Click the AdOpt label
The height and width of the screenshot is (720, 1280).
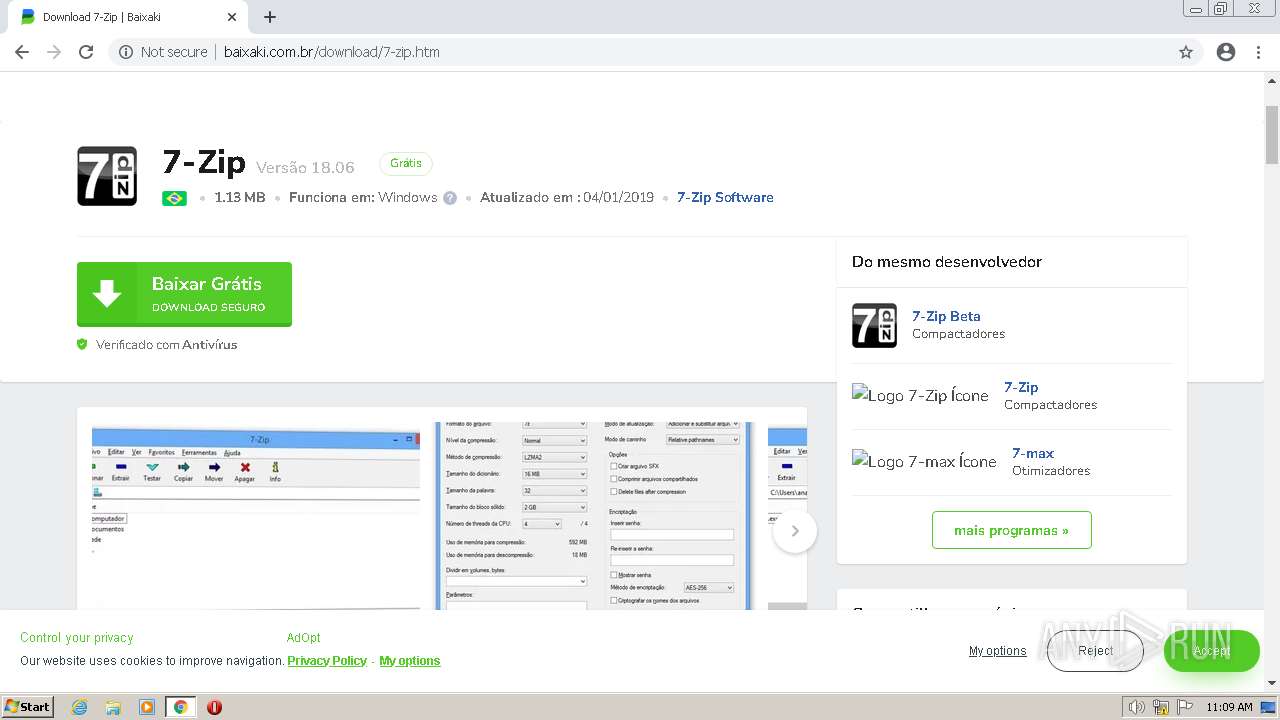coord(304,638)
